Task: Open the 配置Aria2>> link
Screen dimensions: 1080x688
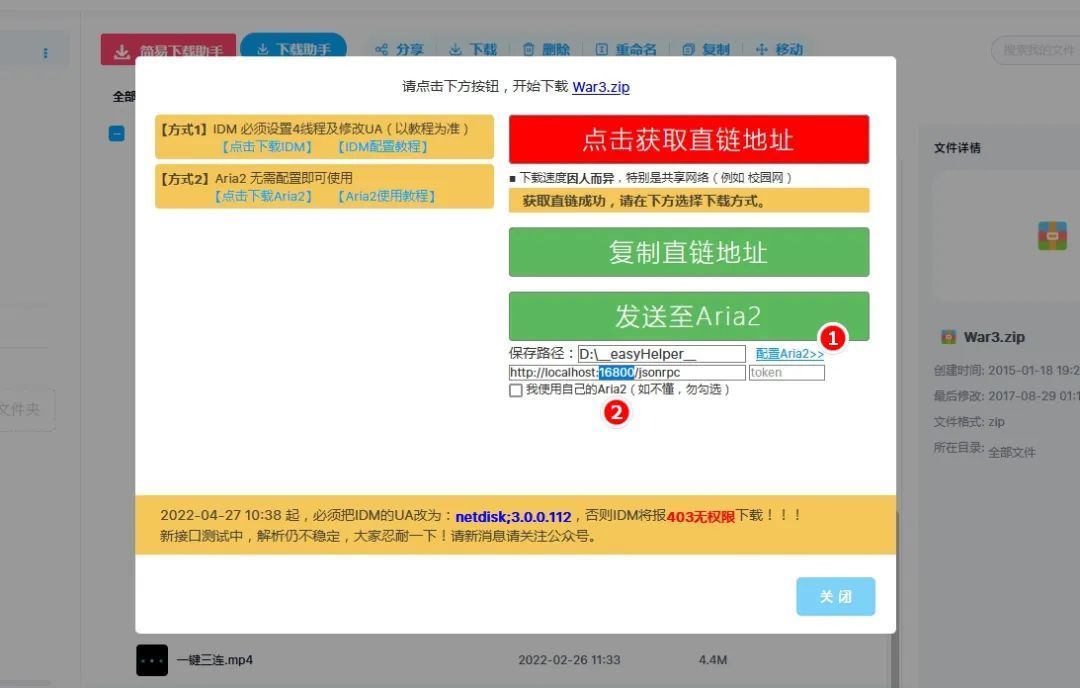Action: point(789,354)
